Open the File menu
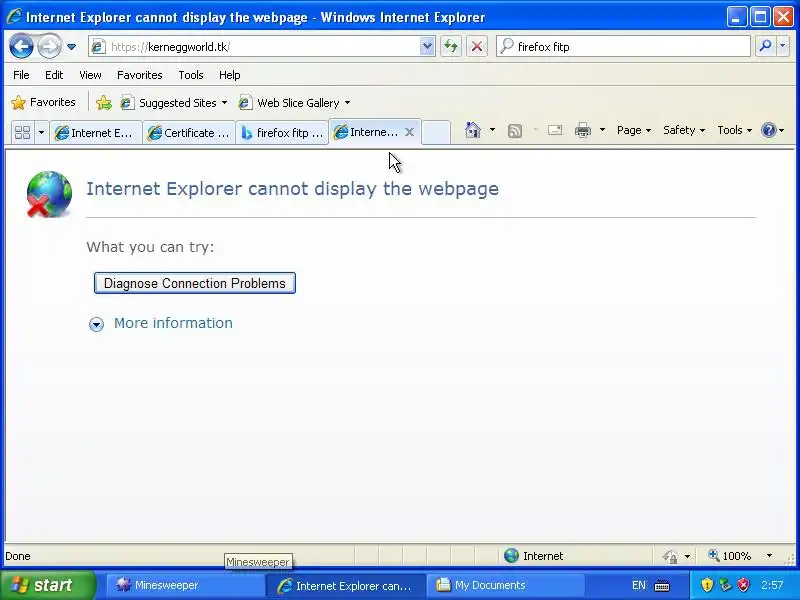This screenshot has width=800, height=600. click(21, 75)
